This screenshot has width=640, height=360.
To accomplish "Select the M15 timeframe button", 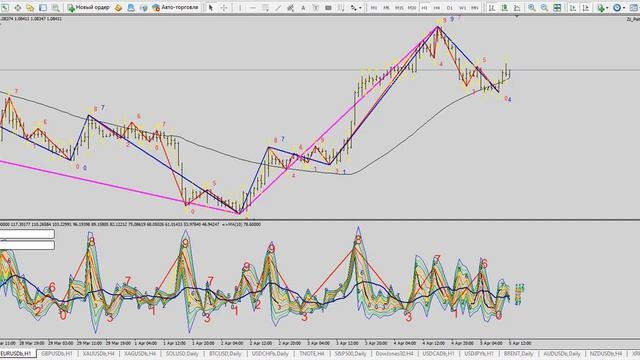I will point(399,8).
